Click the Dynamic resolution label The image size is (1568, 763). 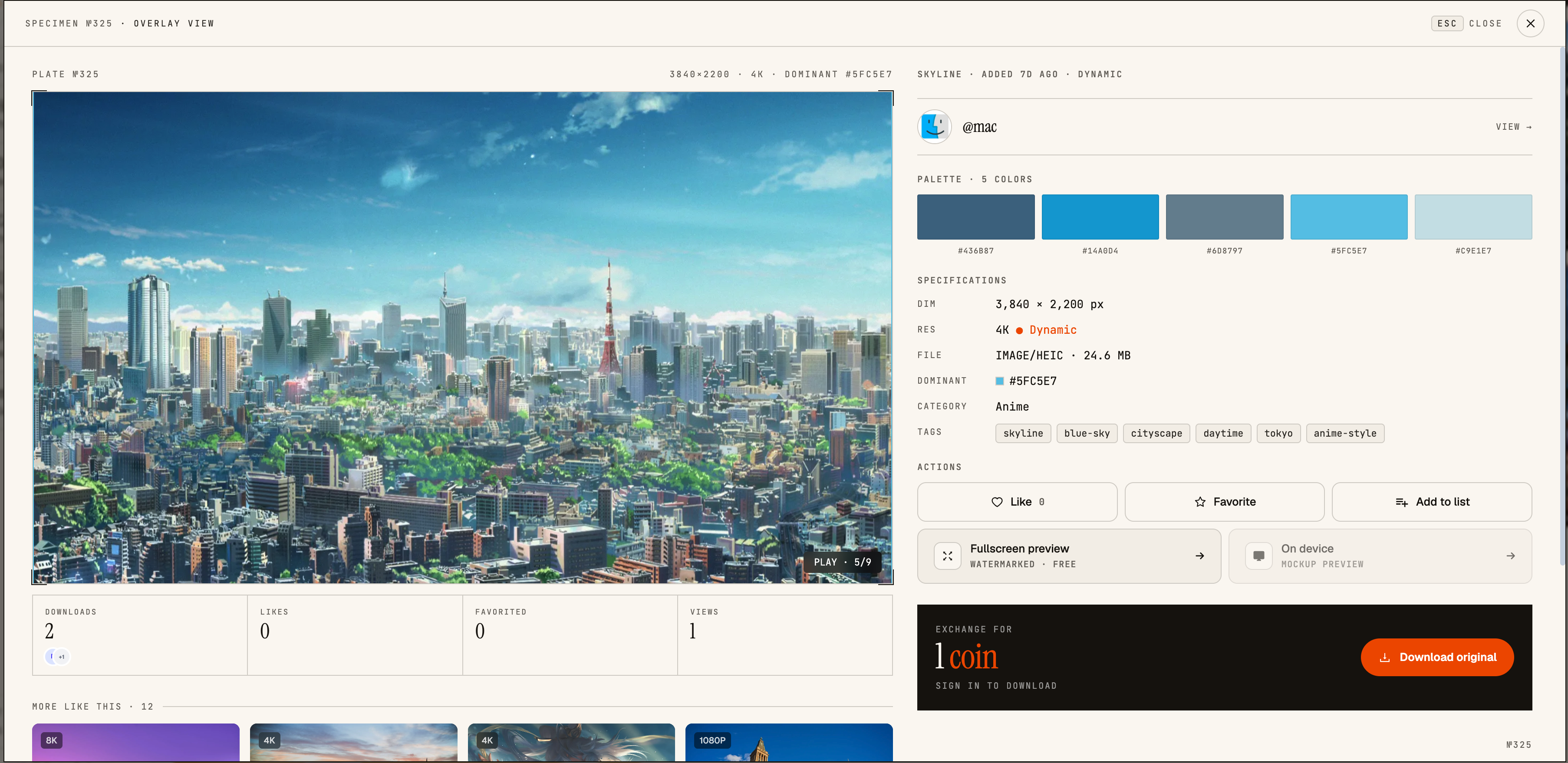click(1053, 330)
